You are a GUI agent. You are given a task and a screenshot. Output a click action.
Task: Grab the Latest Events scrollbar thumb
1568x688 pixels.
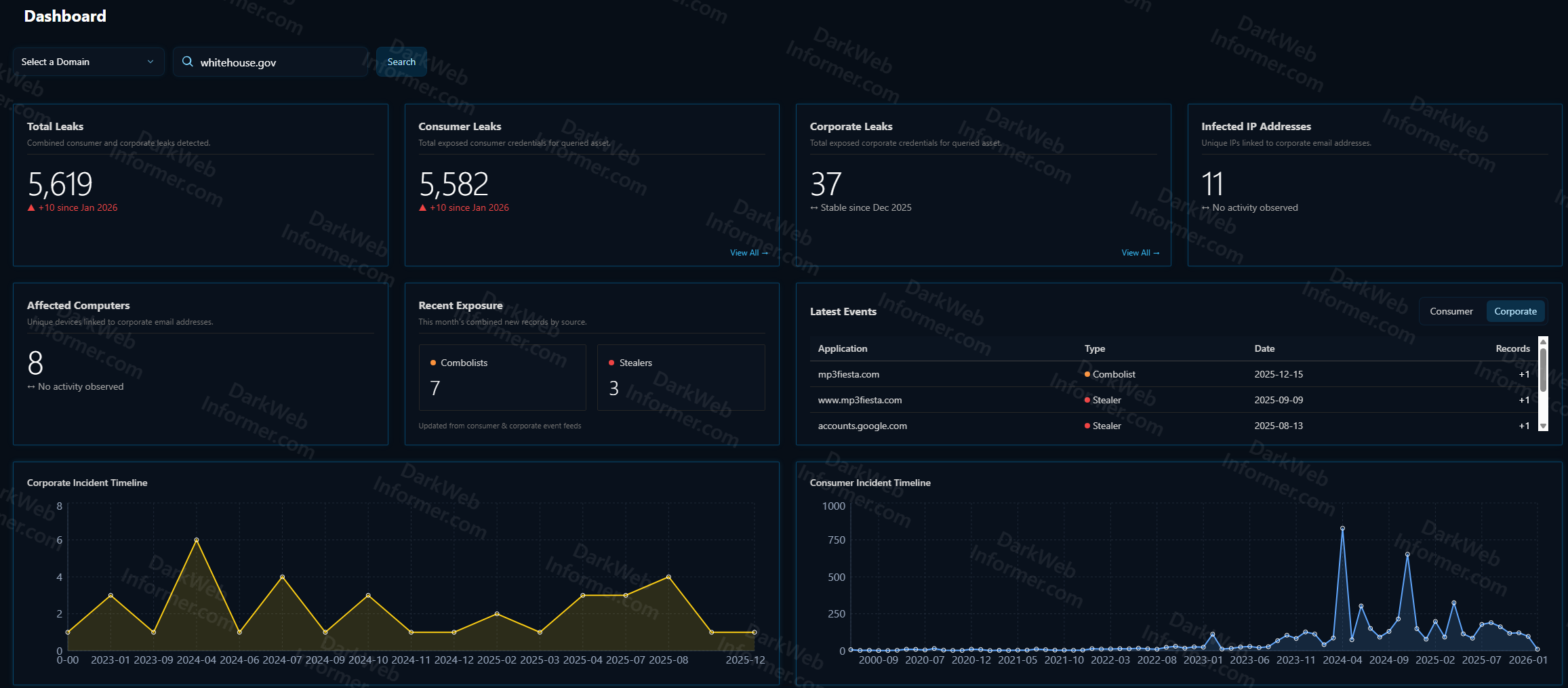tap(1543, 370)
